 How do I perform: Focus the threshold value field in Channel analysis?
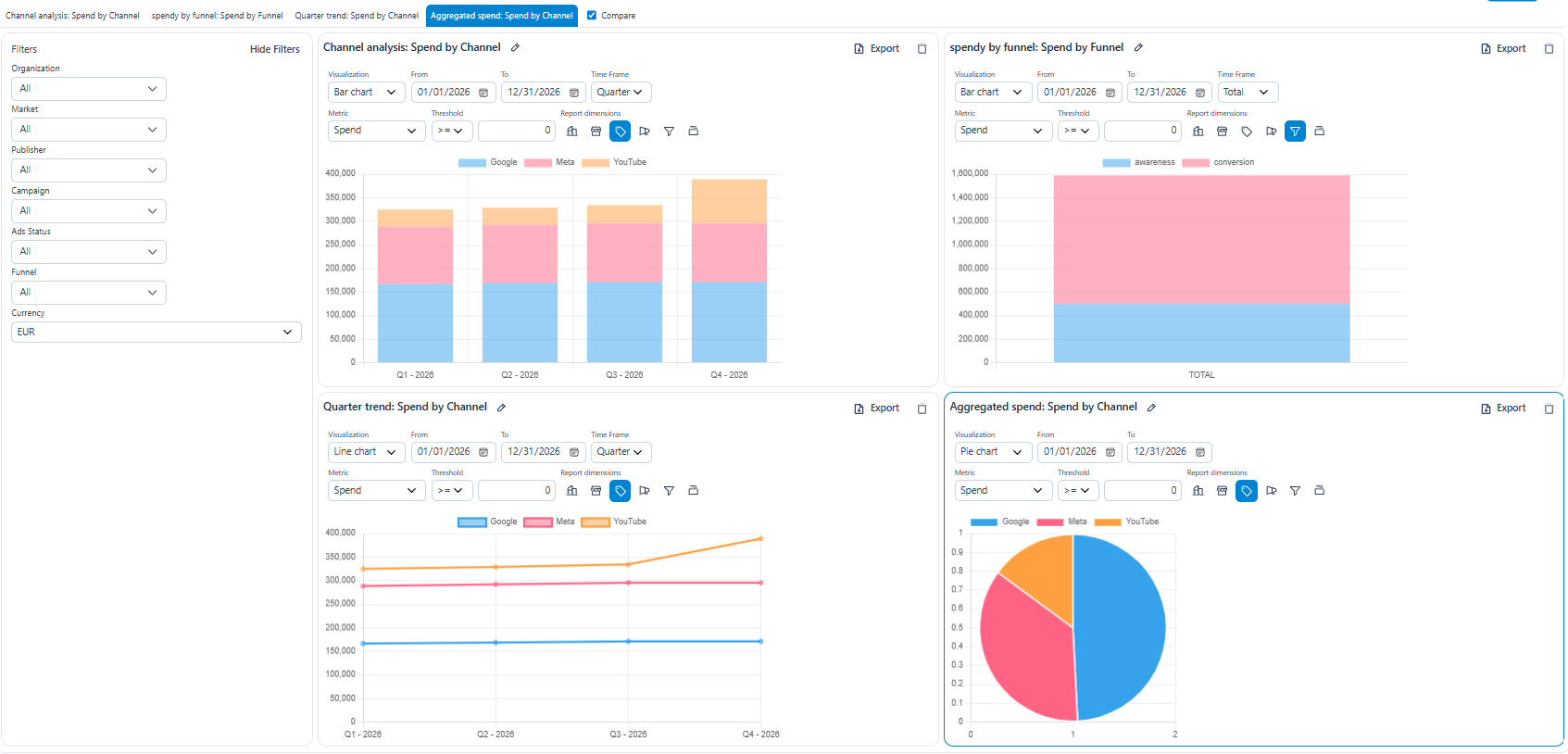pos(517,132)
